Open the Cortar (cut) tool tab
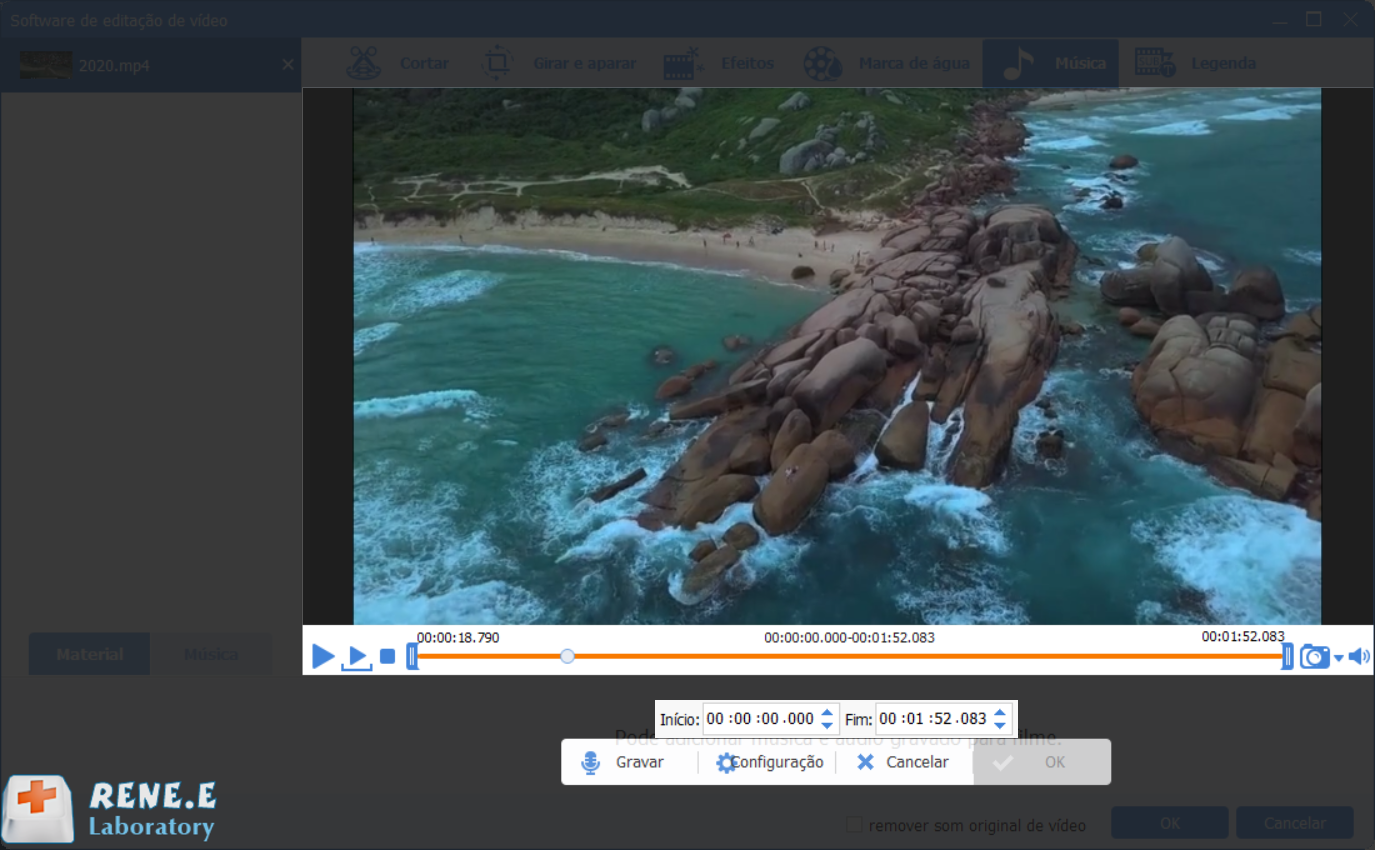Image resolution: width=1375 pixels, height=850 pixels. point(397,63)
